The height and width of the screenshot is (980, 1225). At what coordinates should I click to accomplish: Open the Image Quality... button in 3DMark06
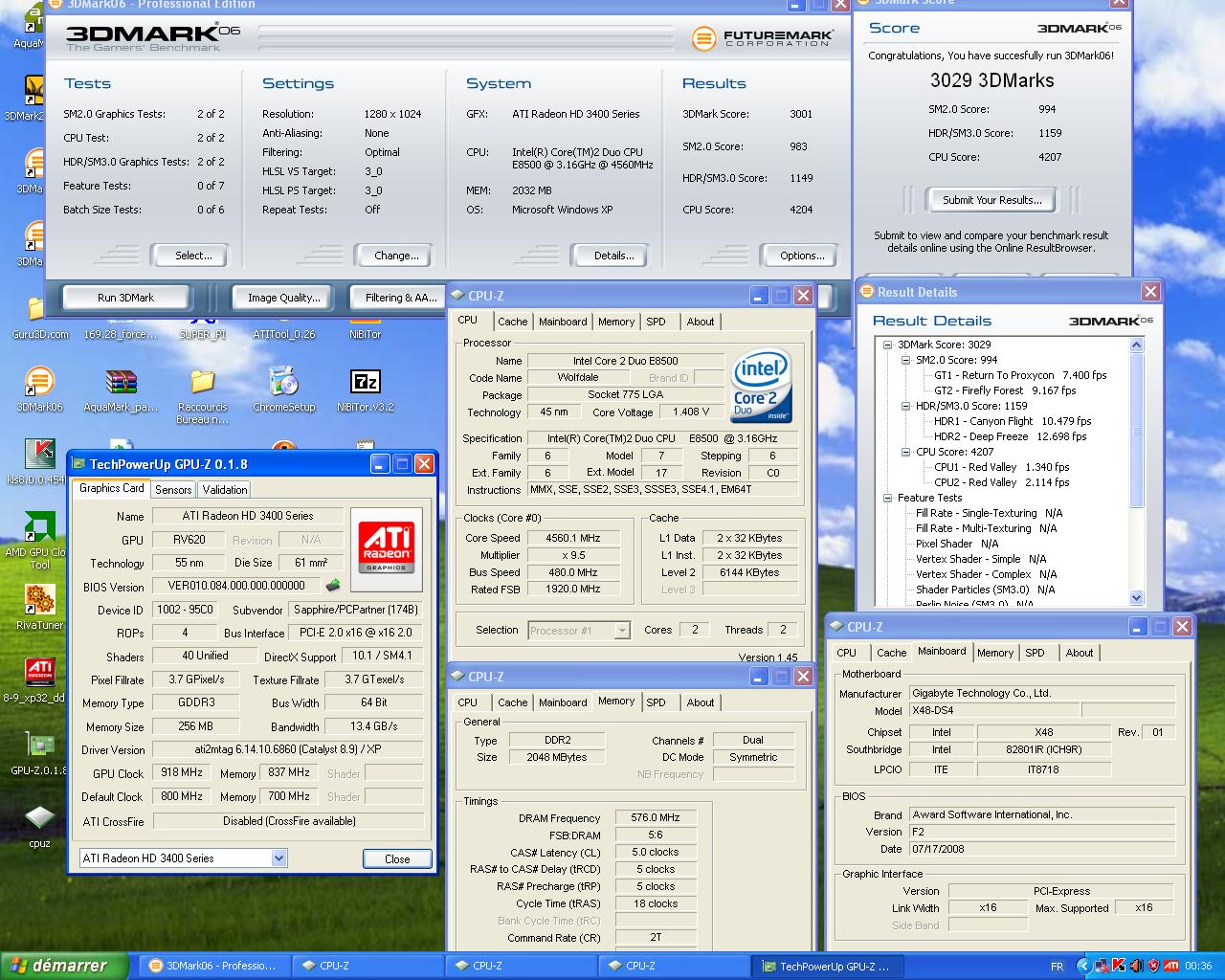point(284,298)
